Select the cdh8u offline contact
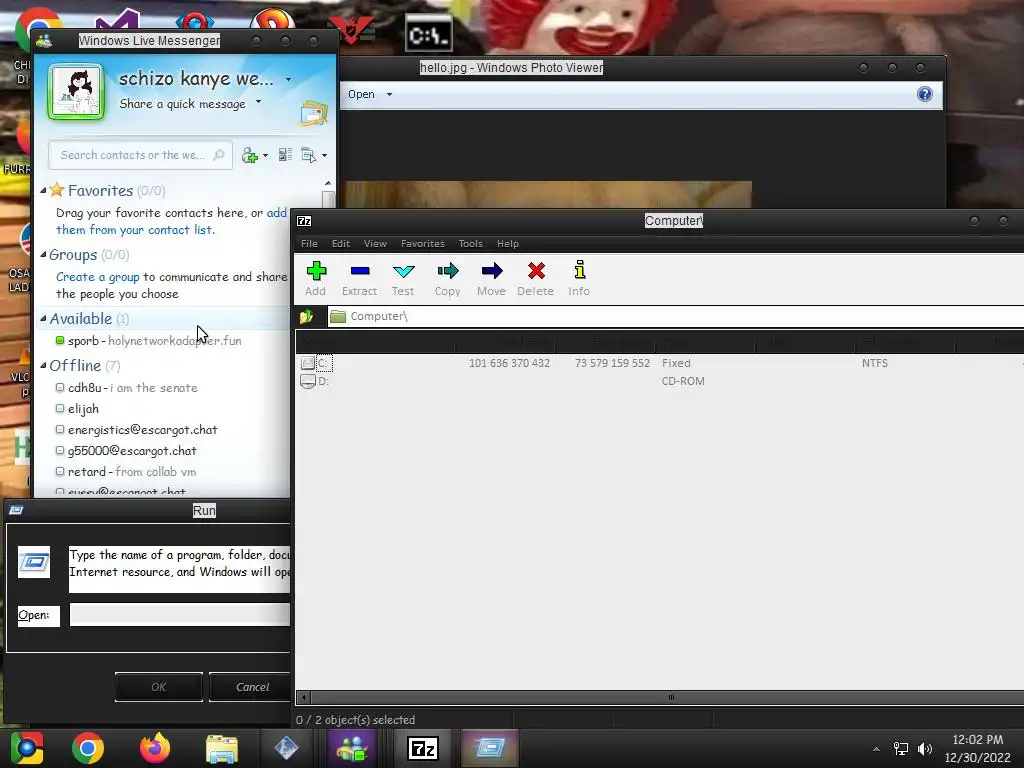This screenshot has width=1024, height=768. pyautogui.click(x=133, y=388)
